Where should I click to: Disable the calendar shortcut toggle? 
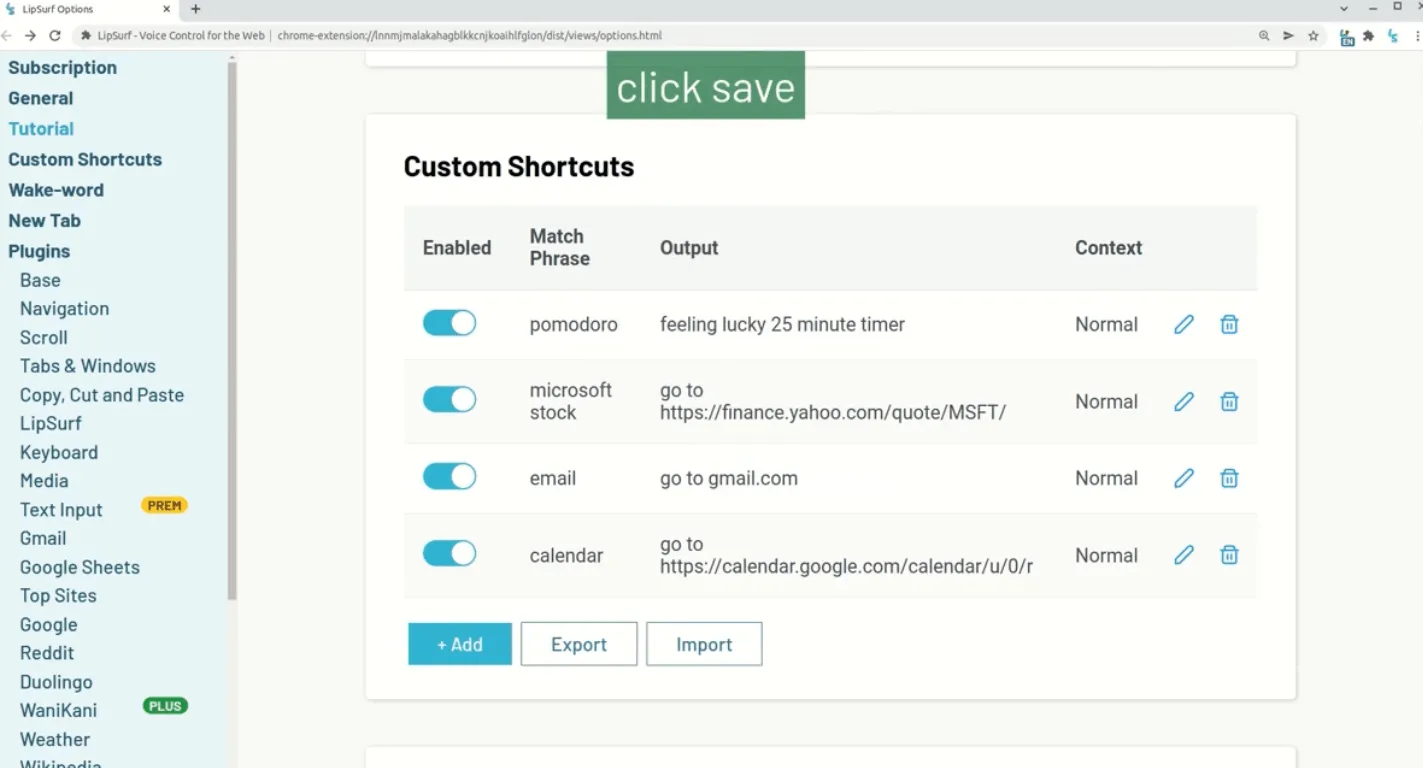point(449,554)
